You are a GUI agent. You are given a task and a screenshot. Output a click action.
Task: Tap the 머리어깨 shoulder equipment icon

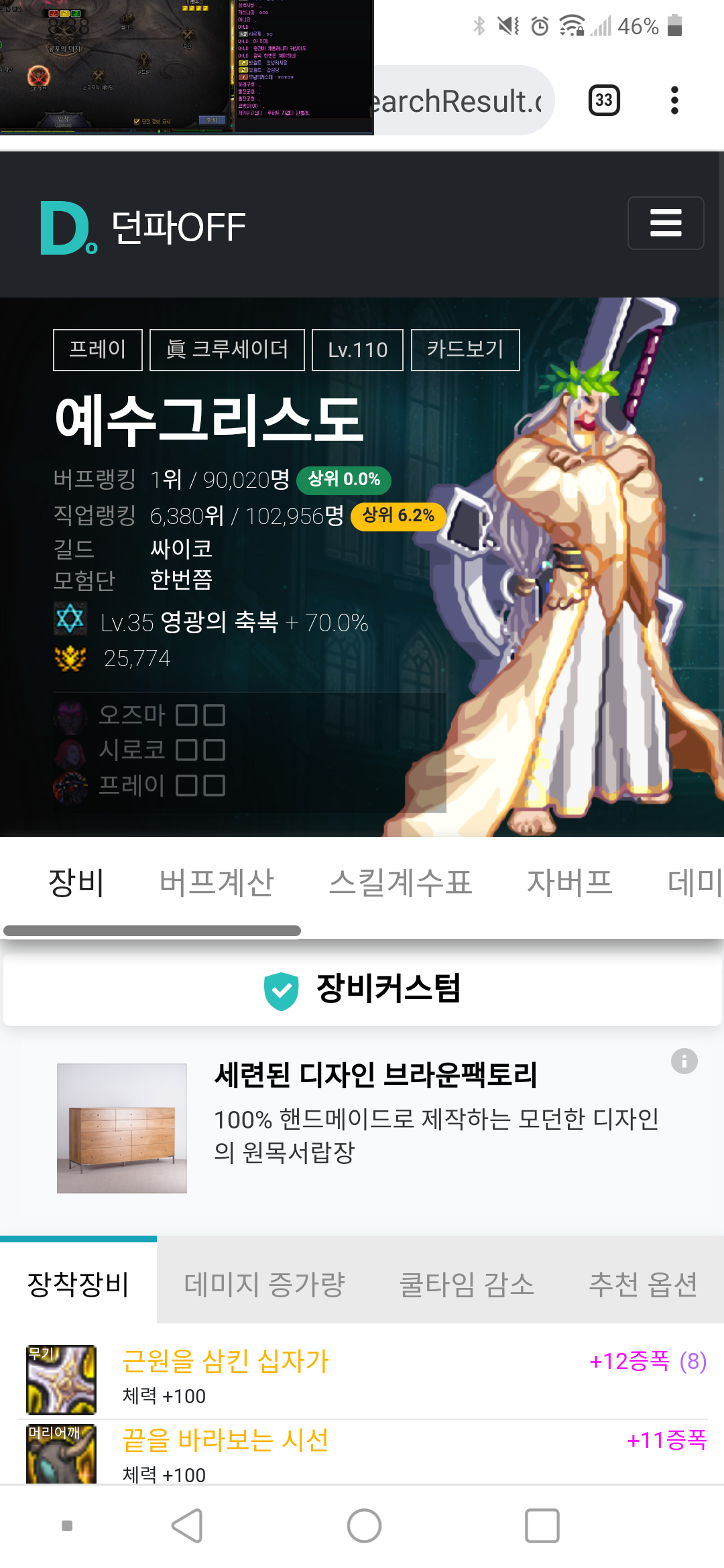(61, 1453)
